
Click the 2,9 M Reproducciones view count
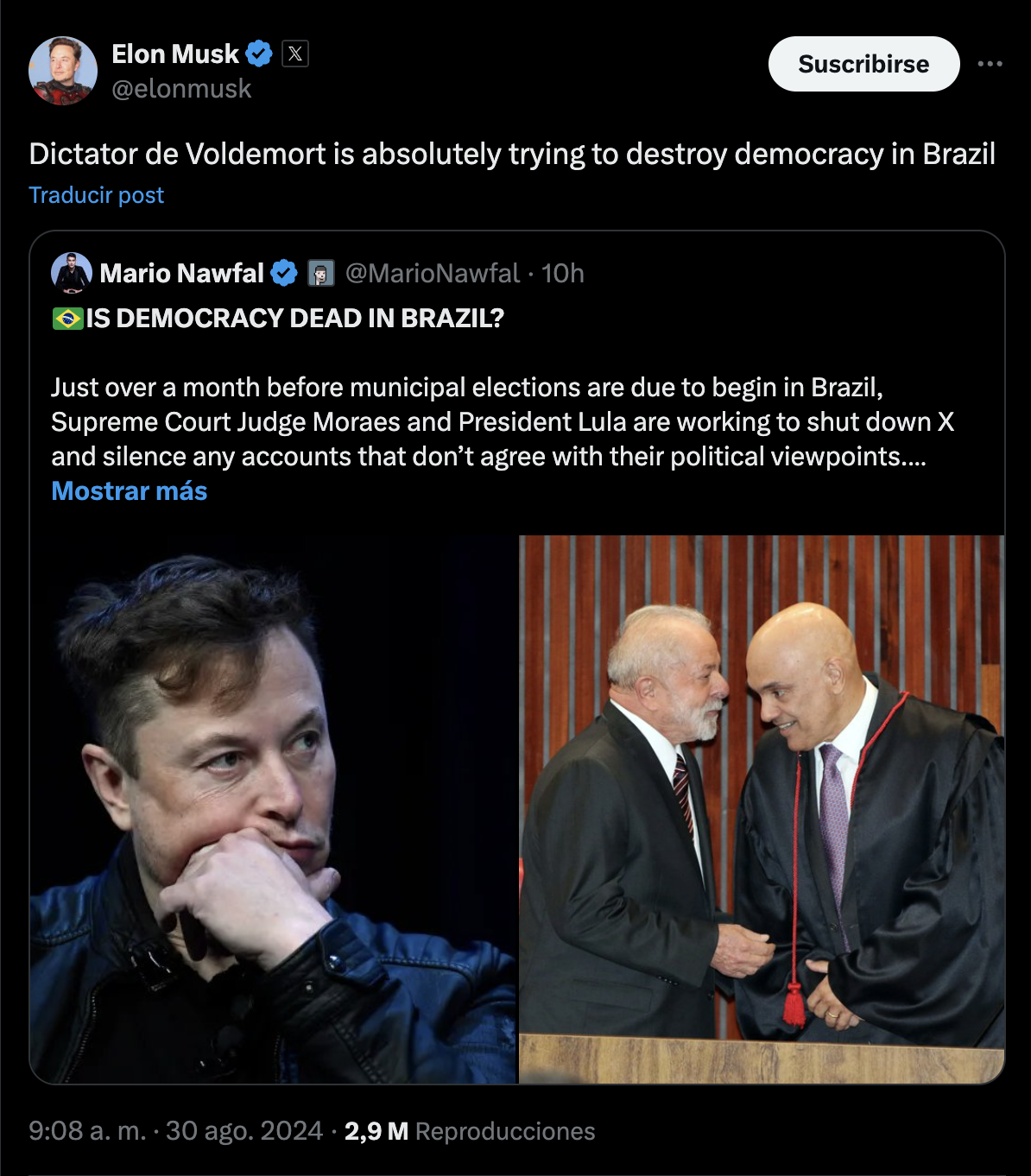pyautogui.click(x=470, y=1131)
